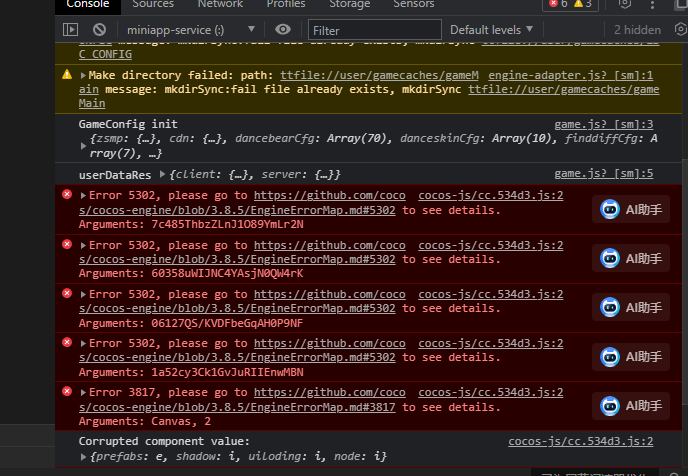Open AI助手 for error 06127QS/KVDFbeGqAH0P9NF
Screen dimensions: 688x476
(631, 308)
